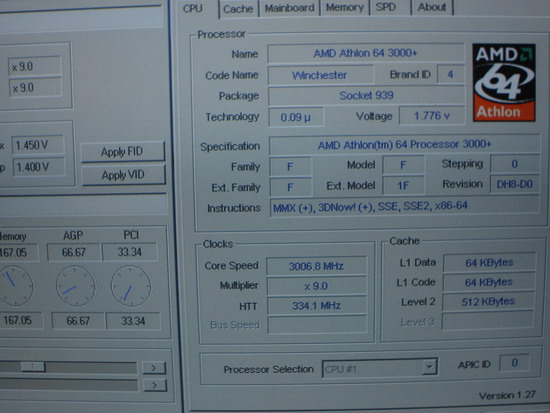Click the Memory frequency gauge dial
The height and width of the screenshot is (413, 550).
pyautogui.click(x=14, y=286)
